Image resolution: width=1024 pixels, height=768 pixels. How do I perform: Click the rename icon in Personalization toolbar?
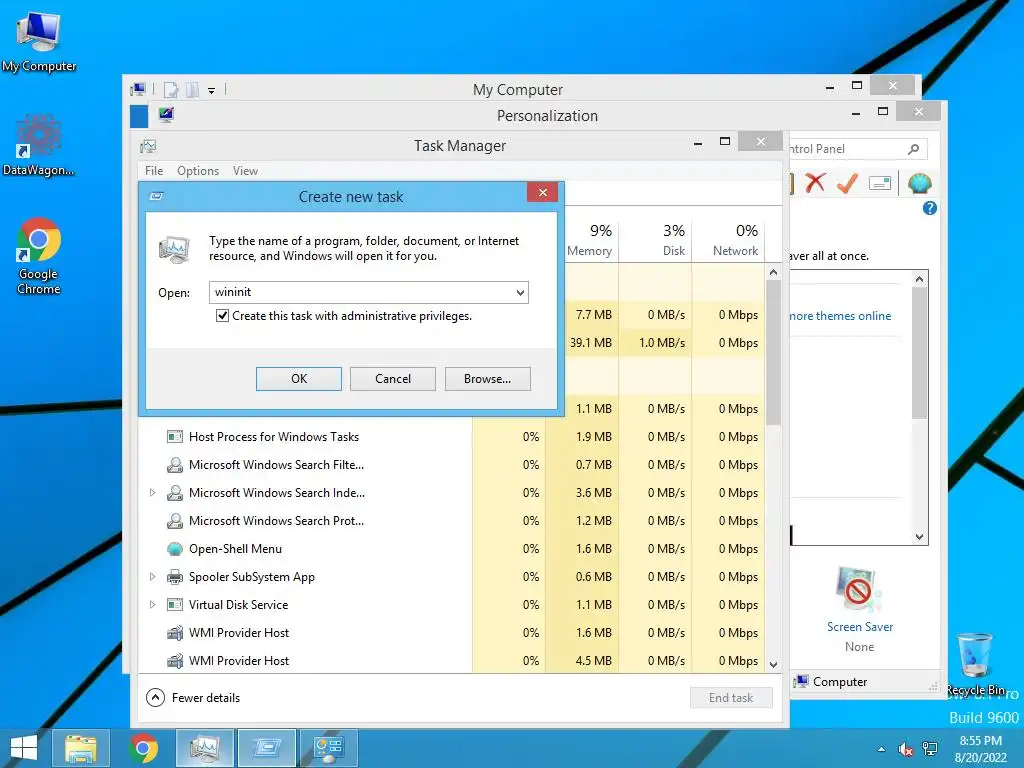click(880, 183)
